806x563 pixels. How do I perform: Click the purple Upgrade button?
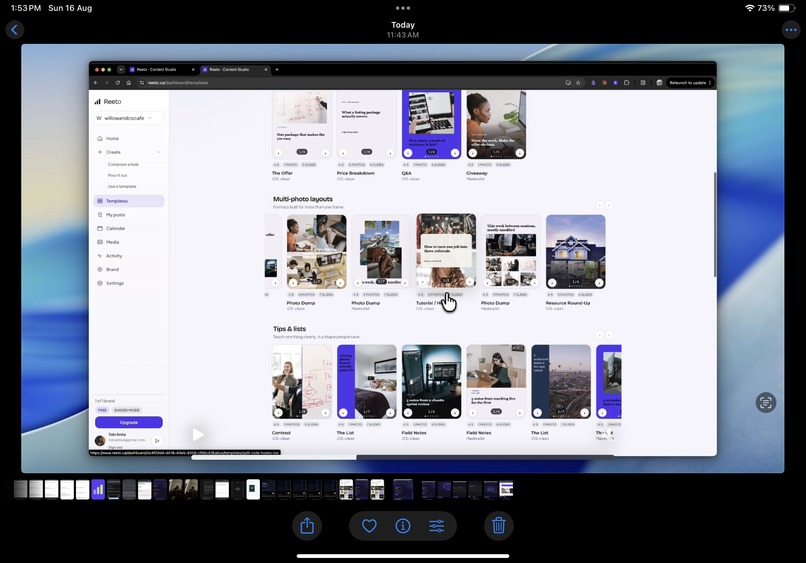pos(129,422)
